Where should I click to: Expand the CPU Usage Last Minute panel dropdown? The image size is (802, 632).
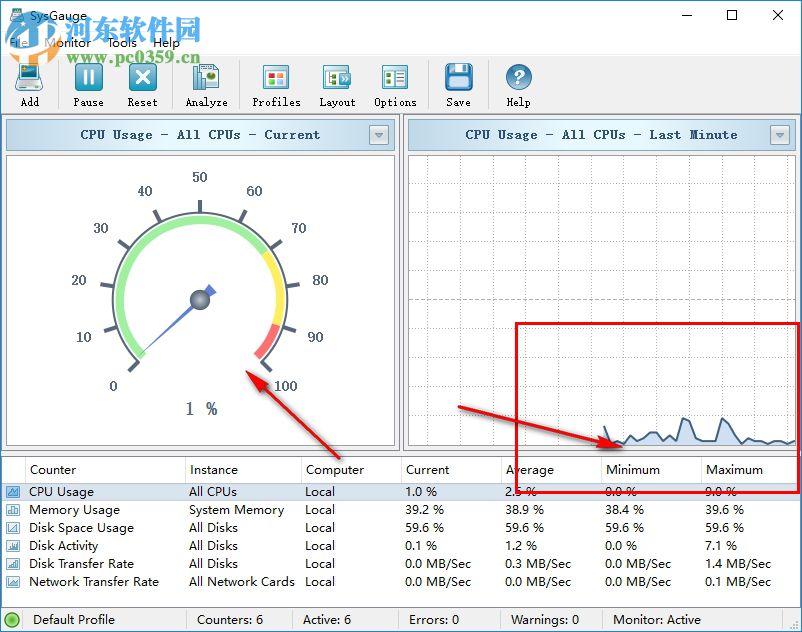(779, 135)
